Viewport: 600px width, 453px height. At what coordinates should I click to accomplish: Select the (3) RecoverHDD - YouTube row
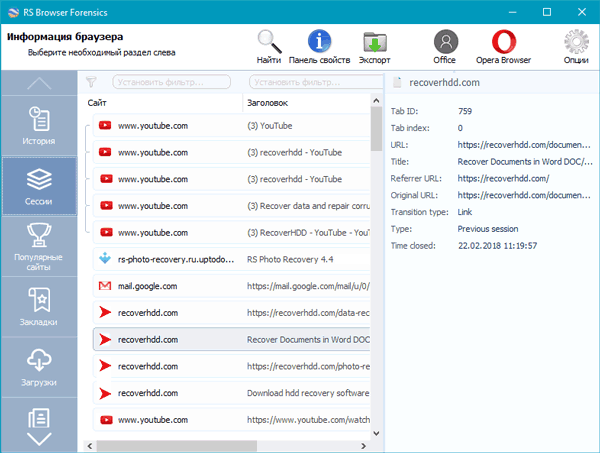pos(232,233)
